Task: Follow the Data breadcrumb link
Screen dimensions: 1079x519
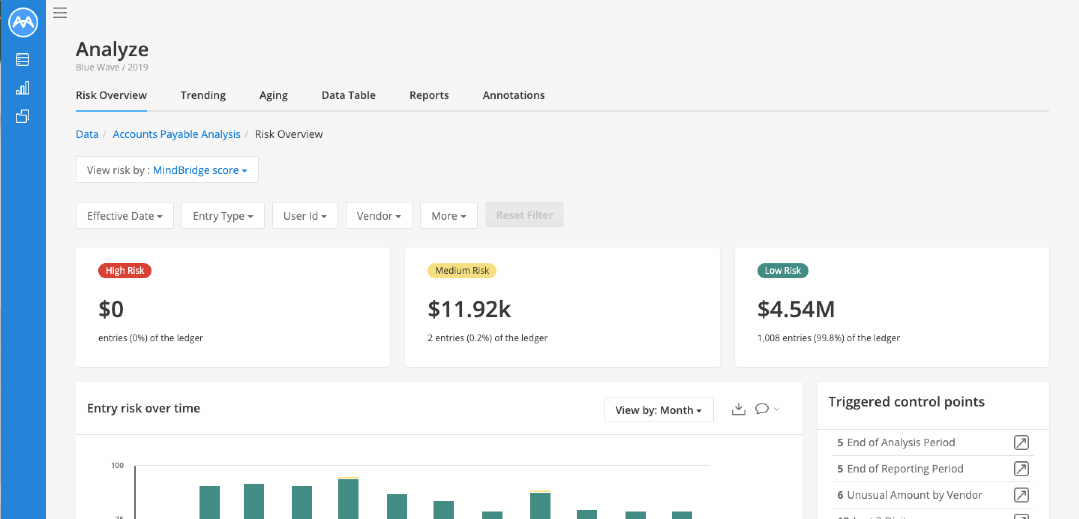Action: 87,134
